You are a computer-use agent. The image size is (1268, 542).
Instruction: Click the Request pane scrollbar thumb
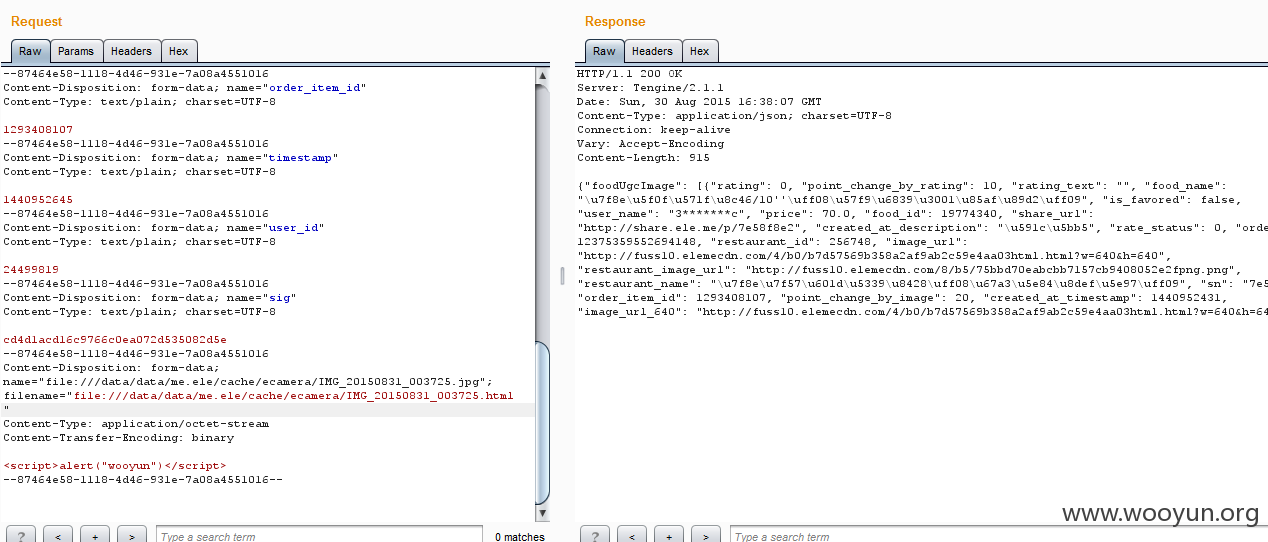tap(542, 422)
